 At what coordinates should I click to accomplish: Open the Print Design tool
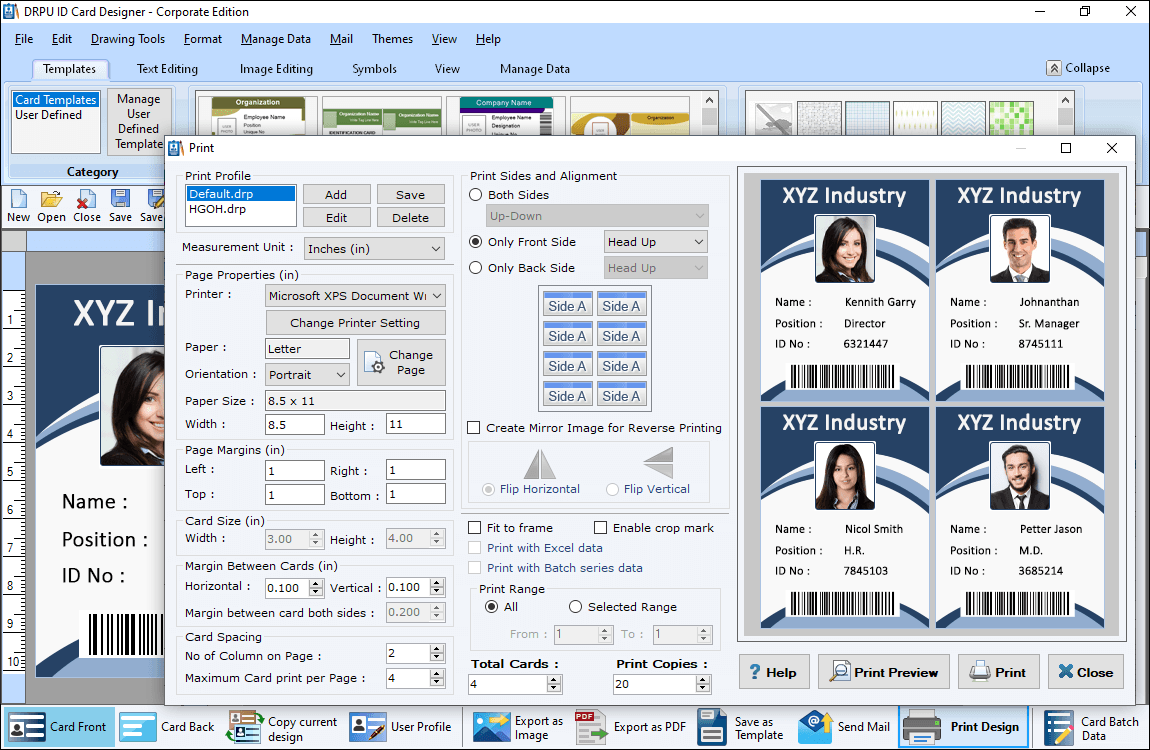(962, 727)
